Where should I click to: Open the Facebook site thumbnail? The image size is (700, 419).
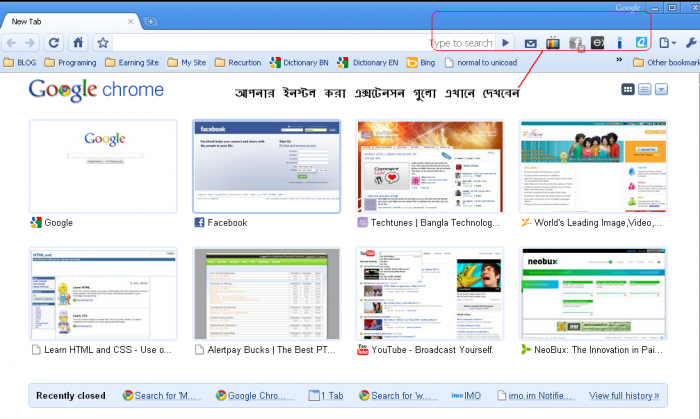(267, 166)
